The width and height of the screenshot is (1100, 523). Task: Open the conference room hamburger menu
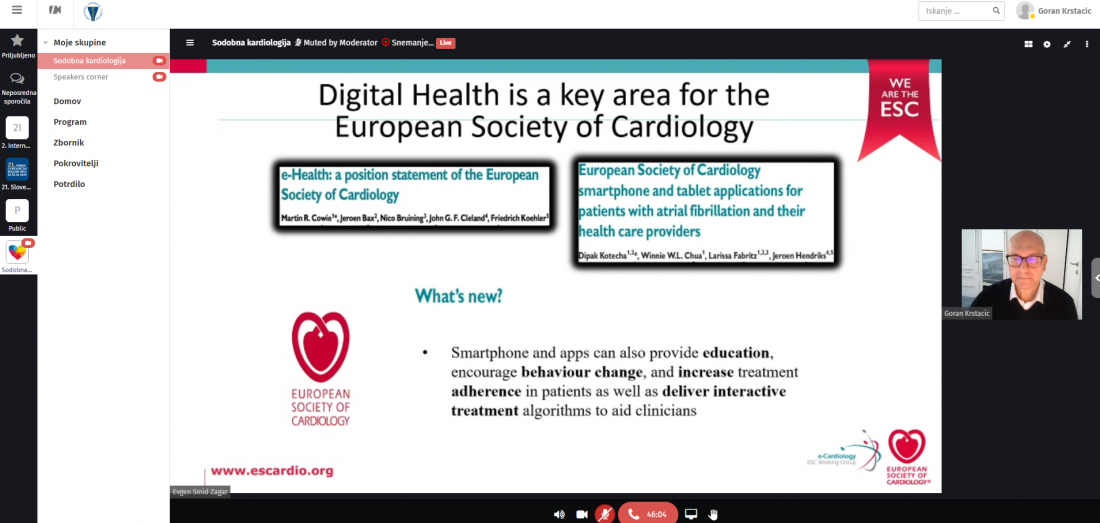pyautogui.click(x=189, y=43)
